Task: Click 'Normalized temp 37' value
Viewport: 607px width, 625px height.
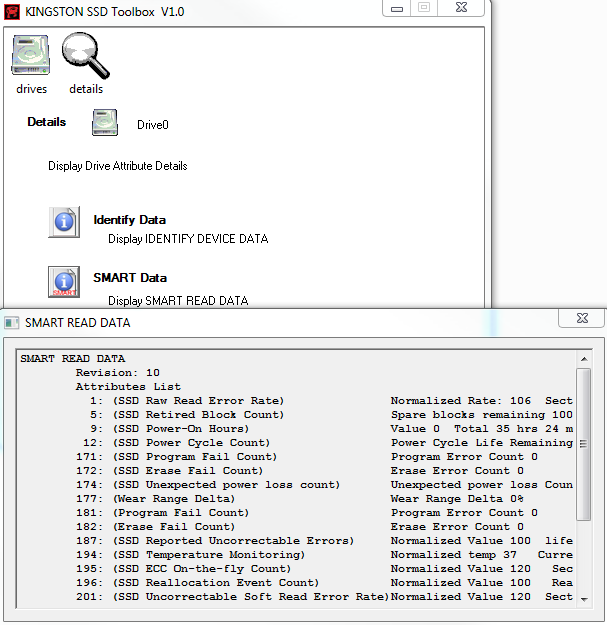Action: 454,554
